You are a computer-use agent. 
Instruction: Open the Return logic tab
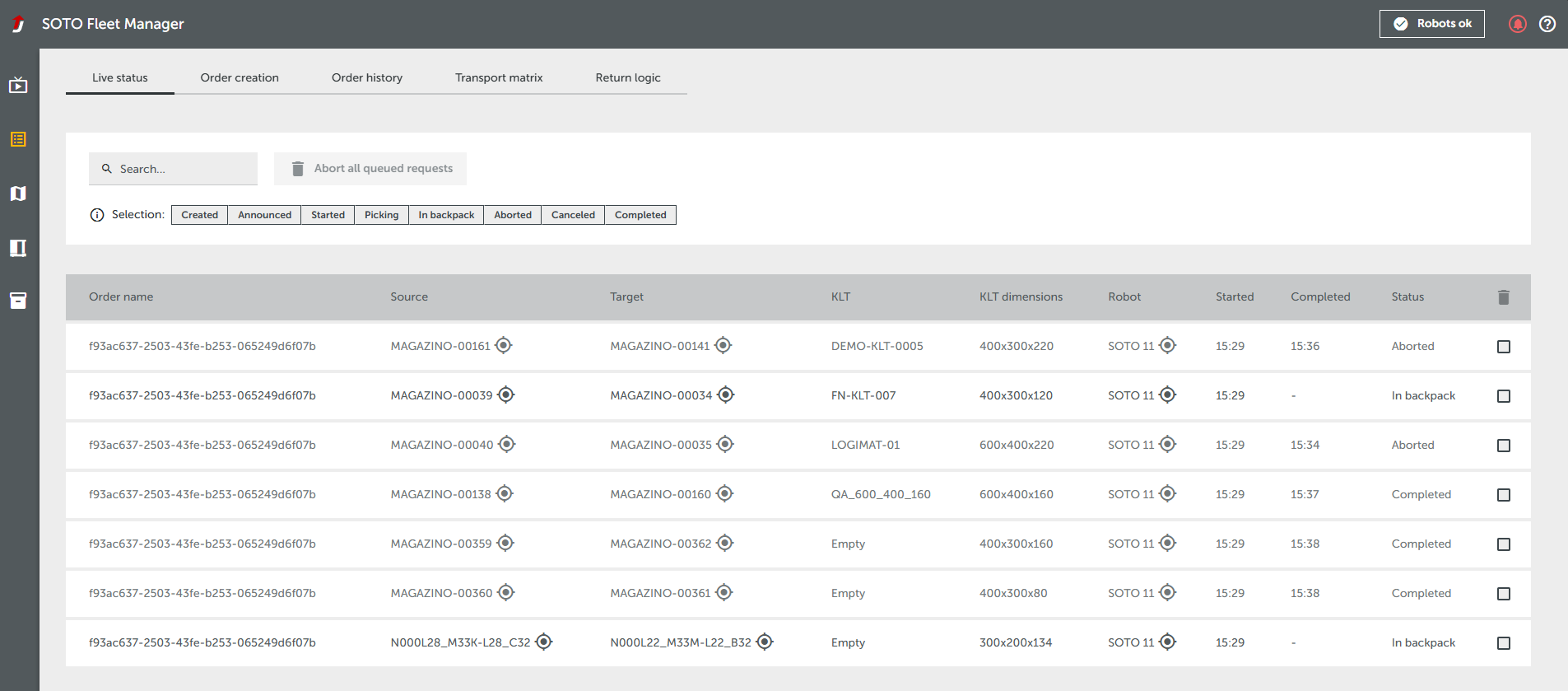point(628,77)
